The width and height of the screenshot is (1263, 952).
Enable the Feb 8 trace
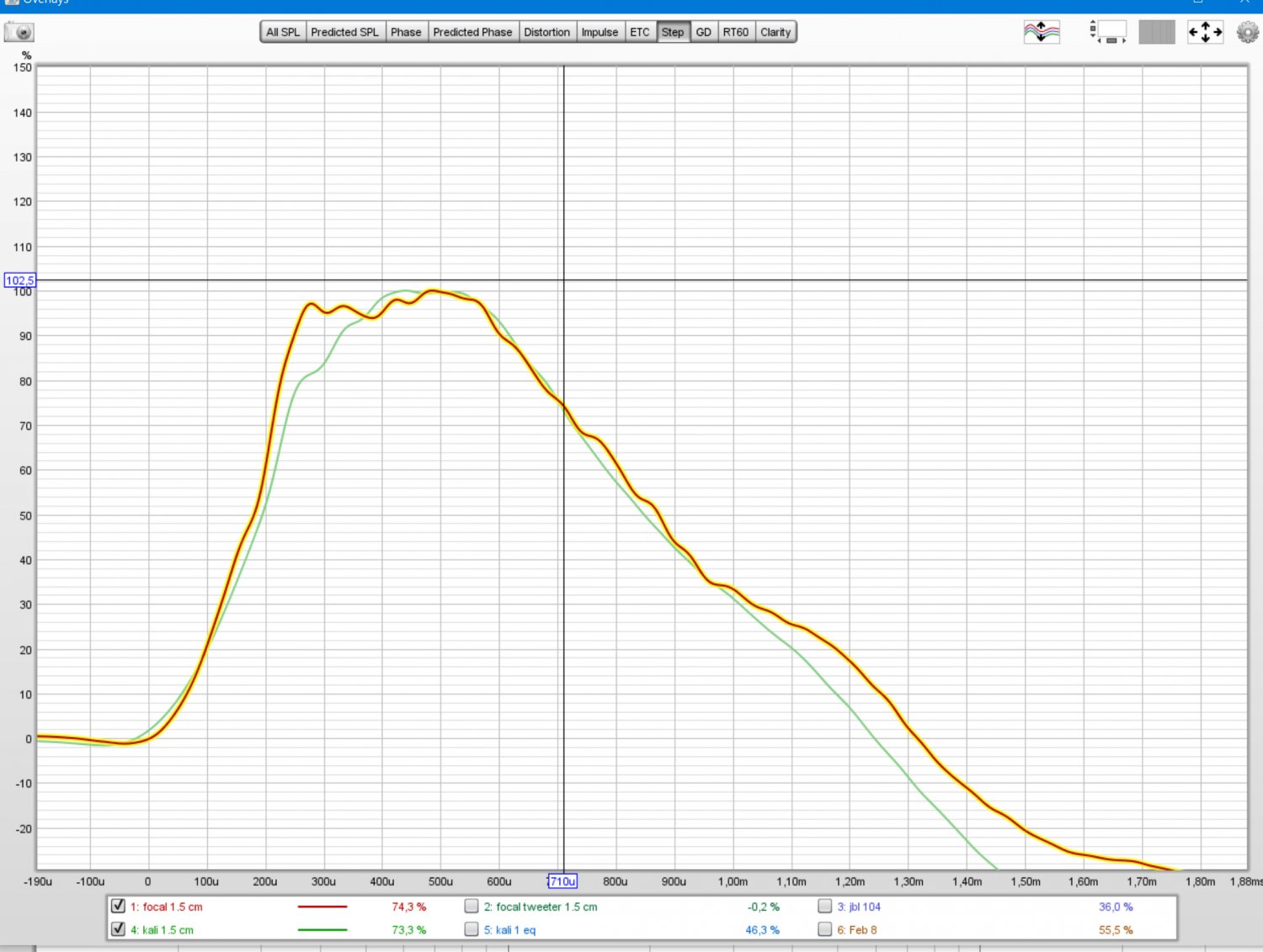[825, 929]
